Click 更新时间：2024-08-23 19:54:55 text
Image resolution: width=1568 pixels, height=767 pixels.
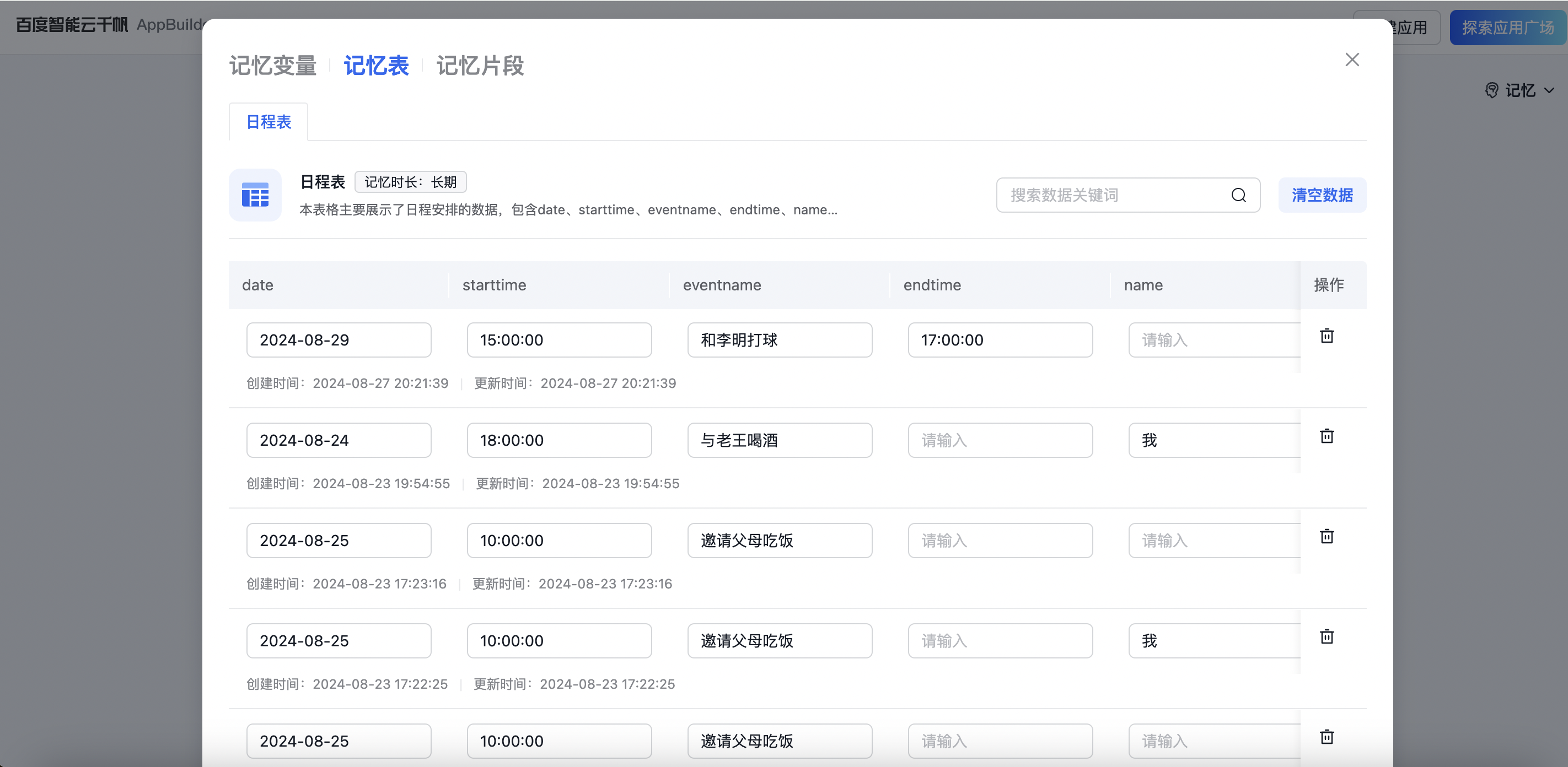pos(577,484)
